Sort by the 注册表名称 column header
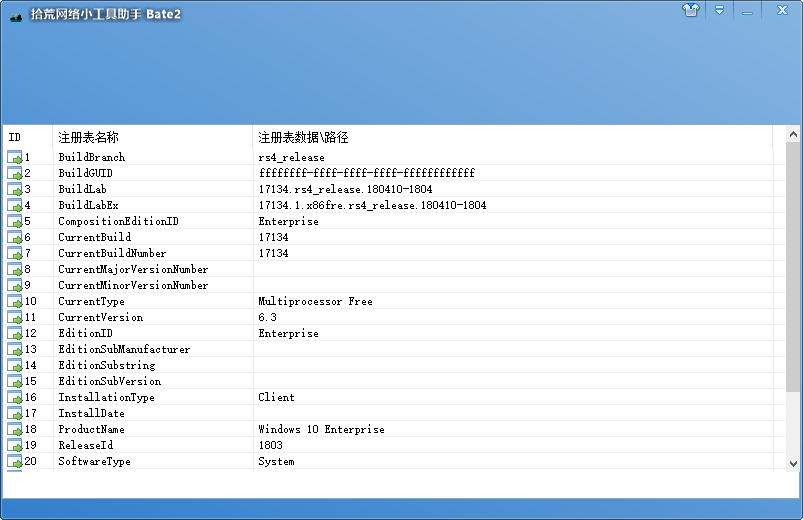 click(153, 137)
